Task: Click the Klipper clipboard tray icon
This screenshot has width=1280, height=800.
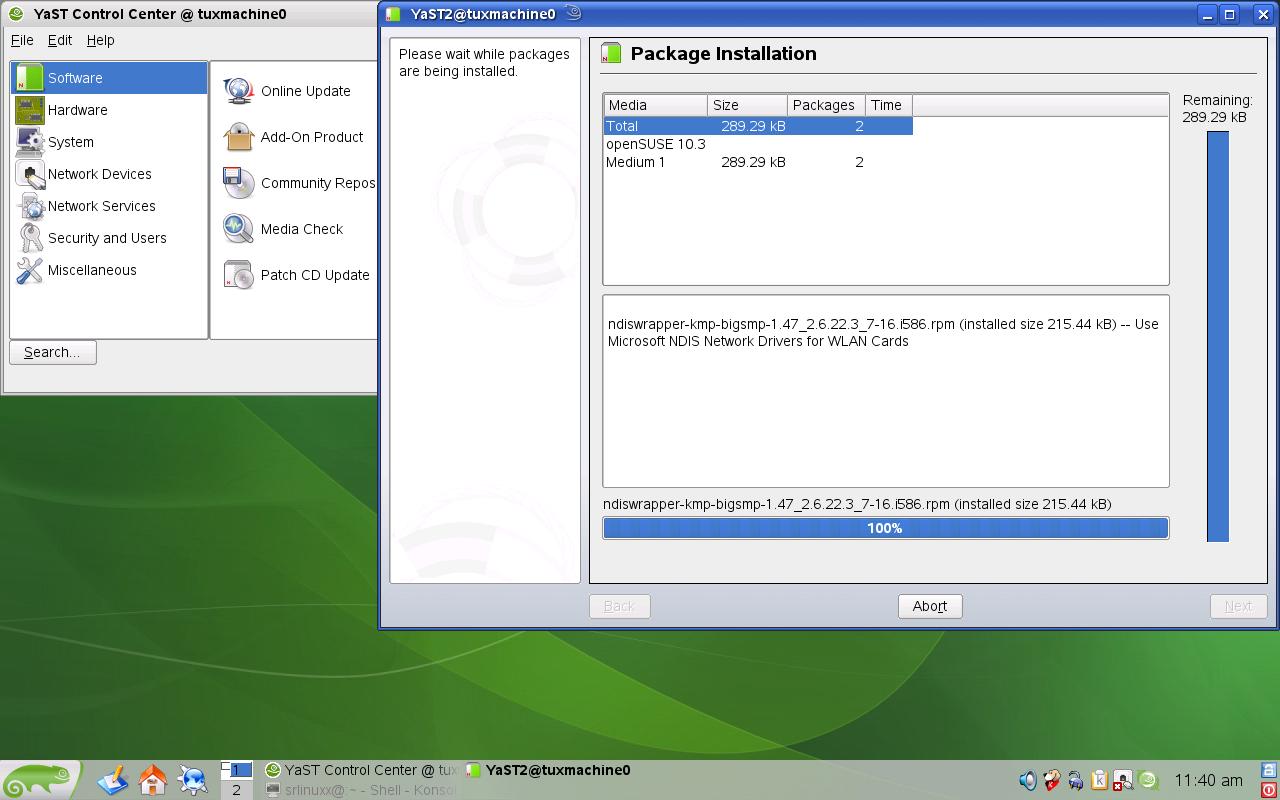Action: [x=1099, y=780]
